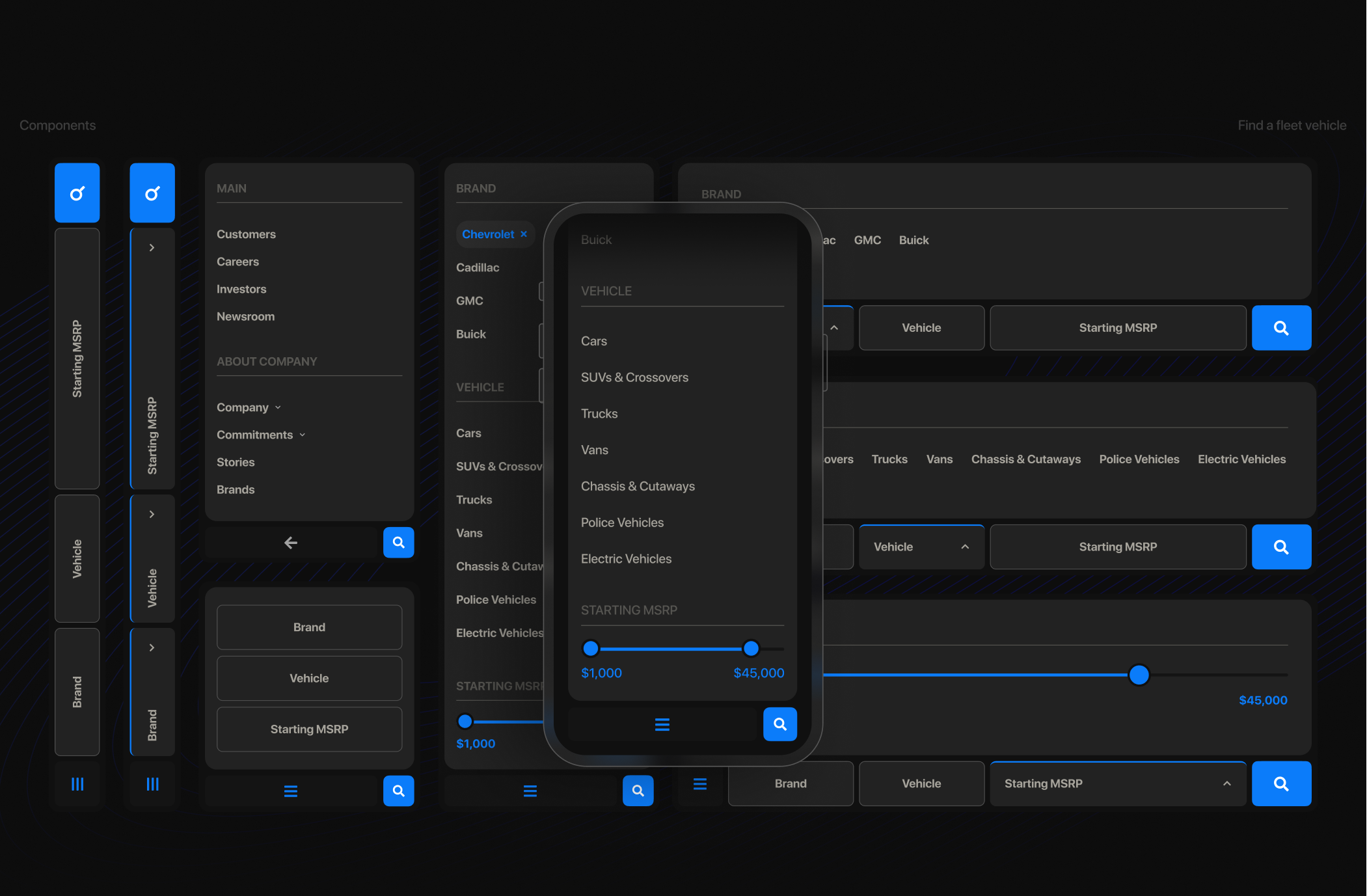This screenshot has height=896, width=1367.
Task: Click the logo icon atop the leftmost sidebar
Action: (77, 193)
